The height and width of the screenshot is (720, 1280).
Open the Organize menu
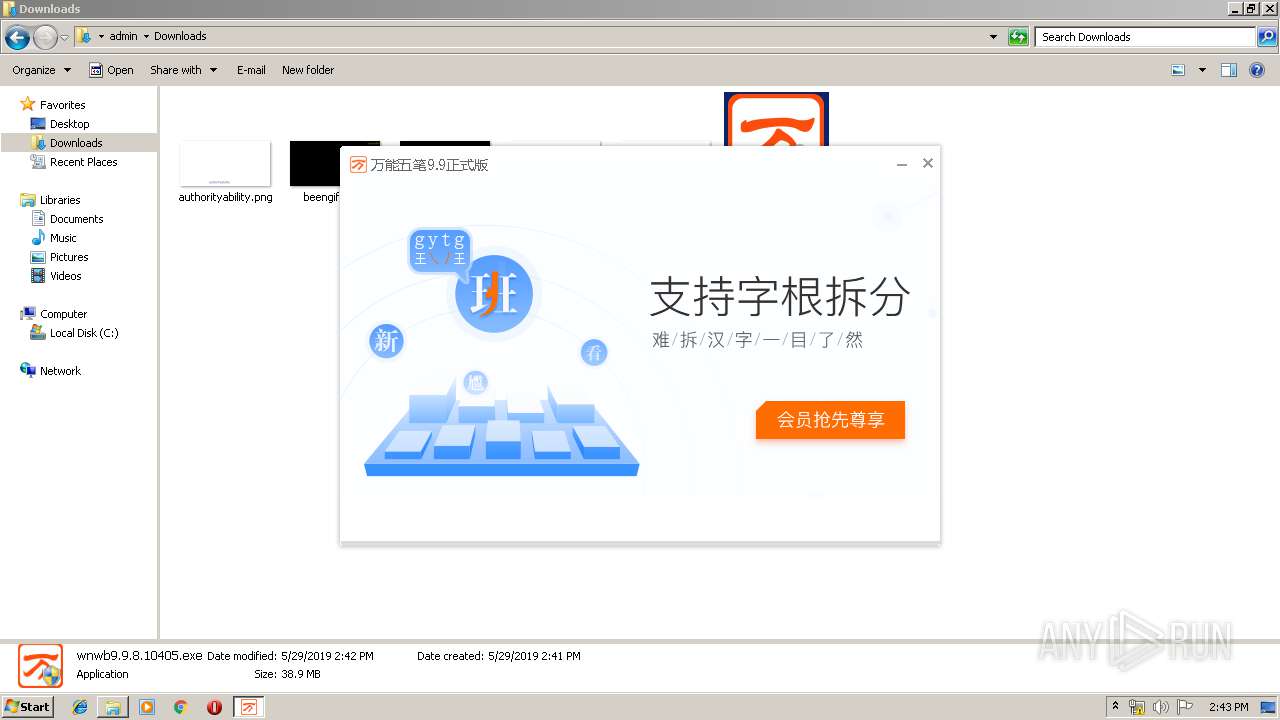pyautogui.click(x=41, y=70)
